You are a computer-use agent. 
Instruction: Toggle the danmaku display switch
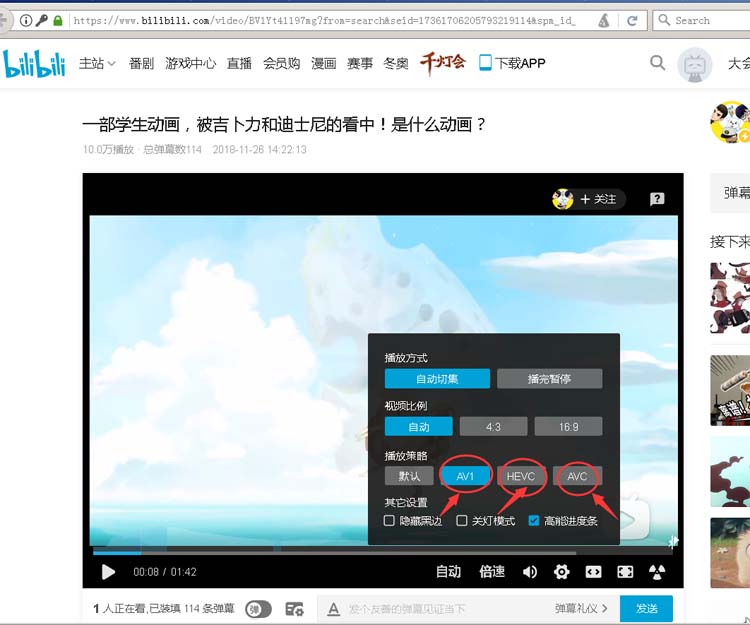pos(258,609)
